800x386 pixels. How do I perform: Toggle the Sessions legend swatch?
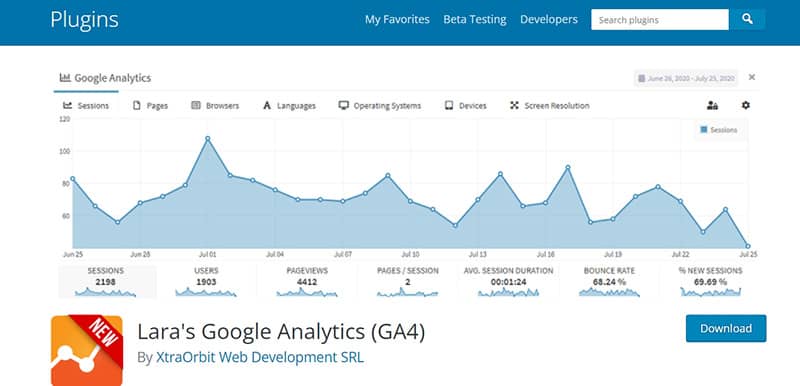pos(704,130)
